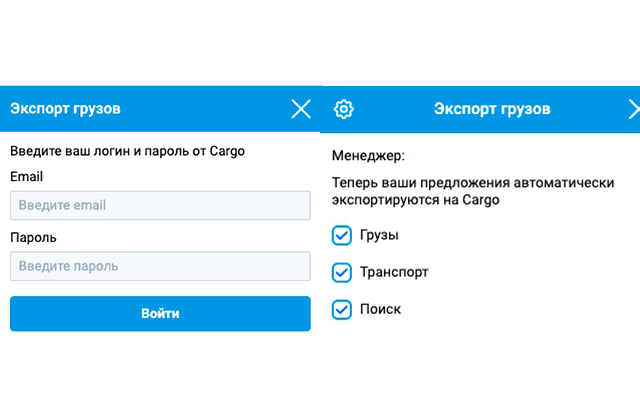Click the Войти button
This screenshot has height=400, width=640.
pos(160,313)
